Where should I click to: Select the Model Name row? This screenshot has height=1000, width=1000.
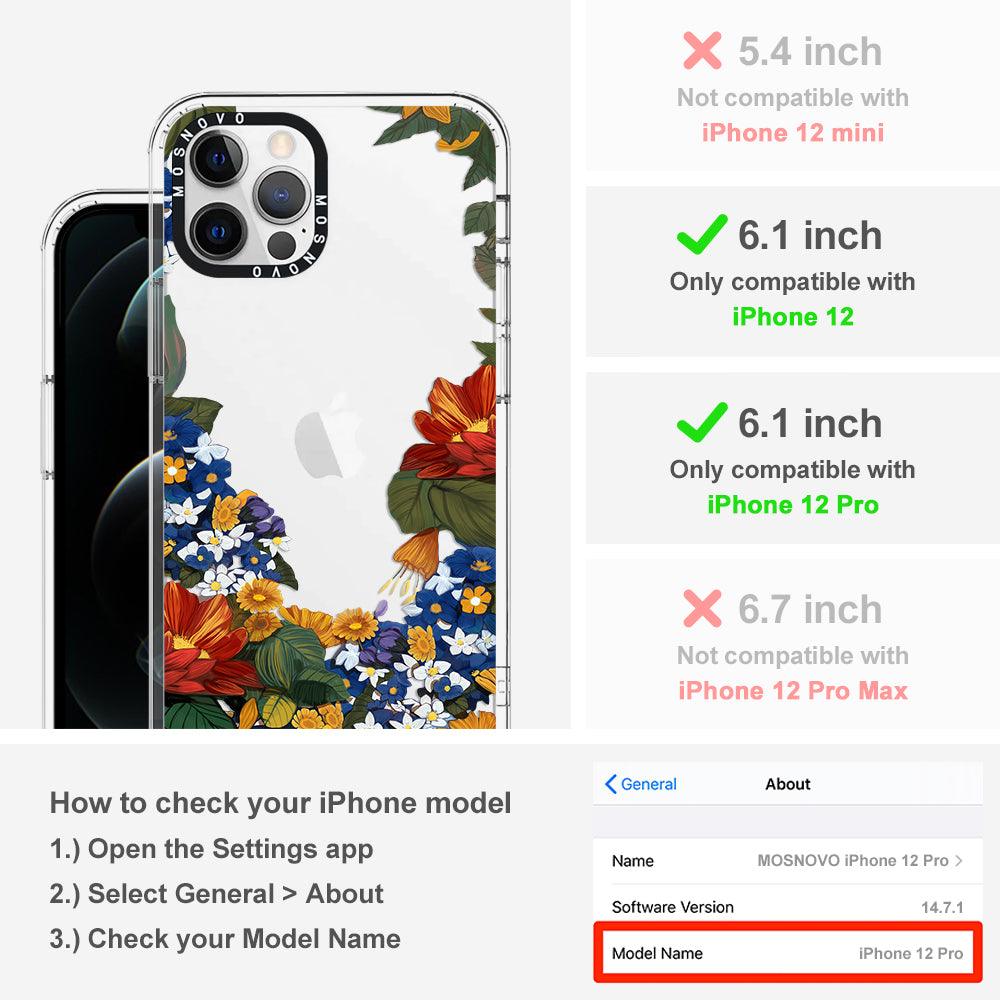coord(788,953)
